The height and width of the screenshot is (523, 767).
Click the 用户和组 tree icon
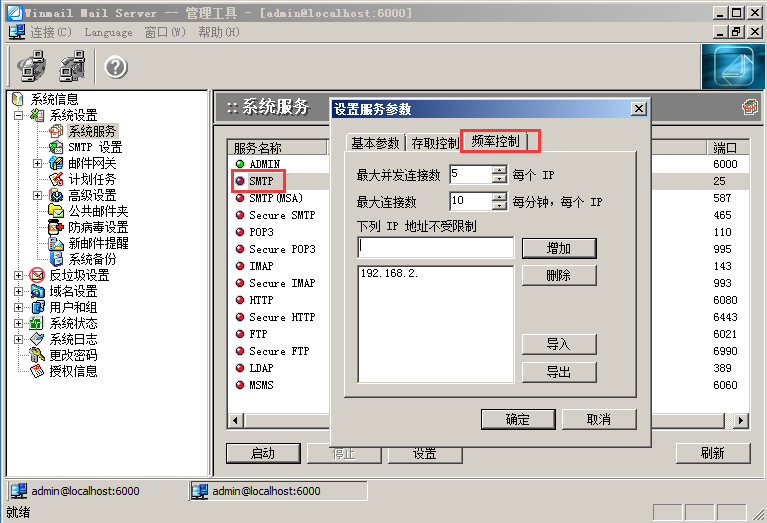[x=37, y=307]
